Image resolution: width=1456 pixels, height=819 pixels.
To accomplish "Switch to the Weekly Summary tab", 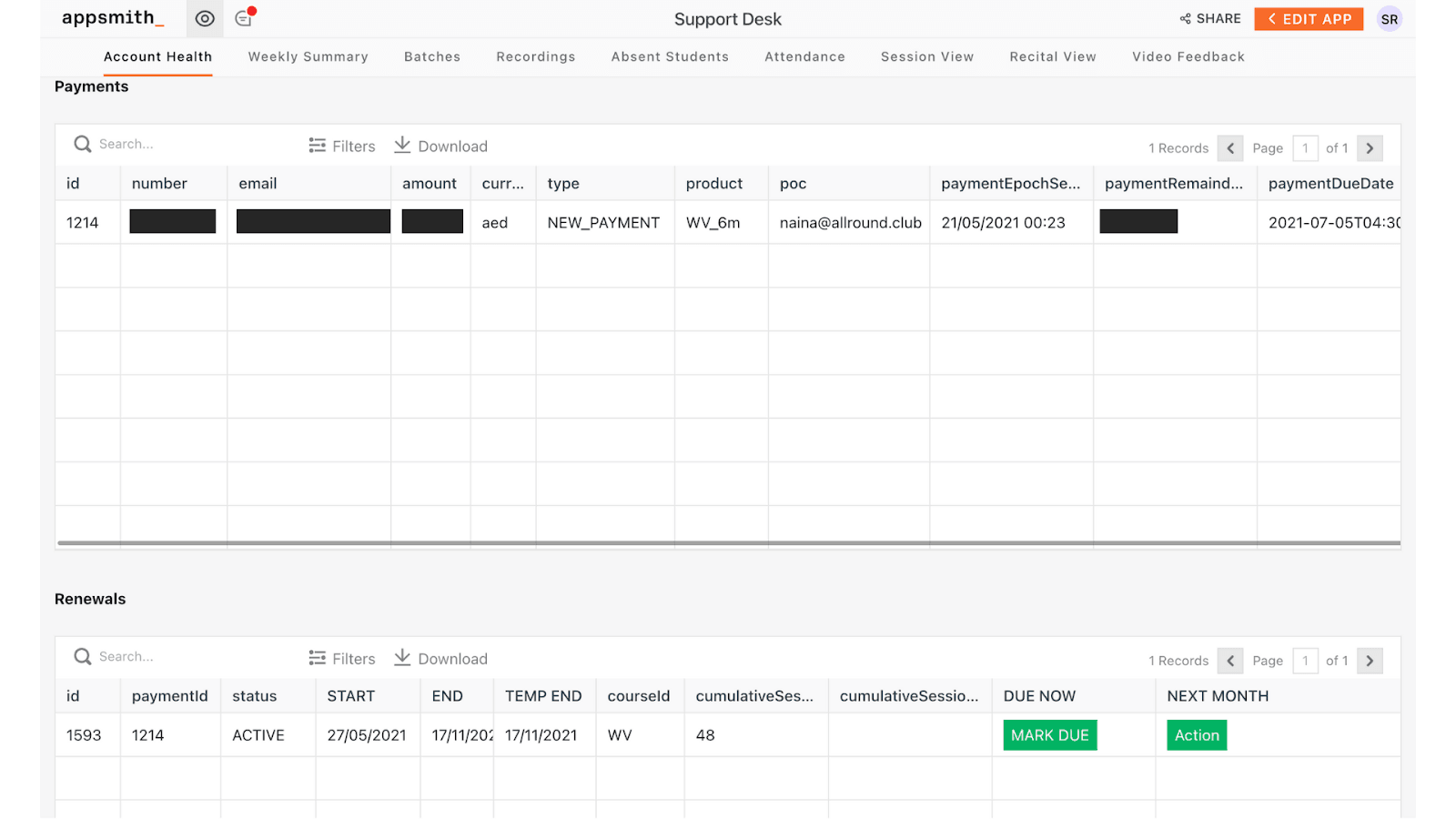I will (308, 56).
